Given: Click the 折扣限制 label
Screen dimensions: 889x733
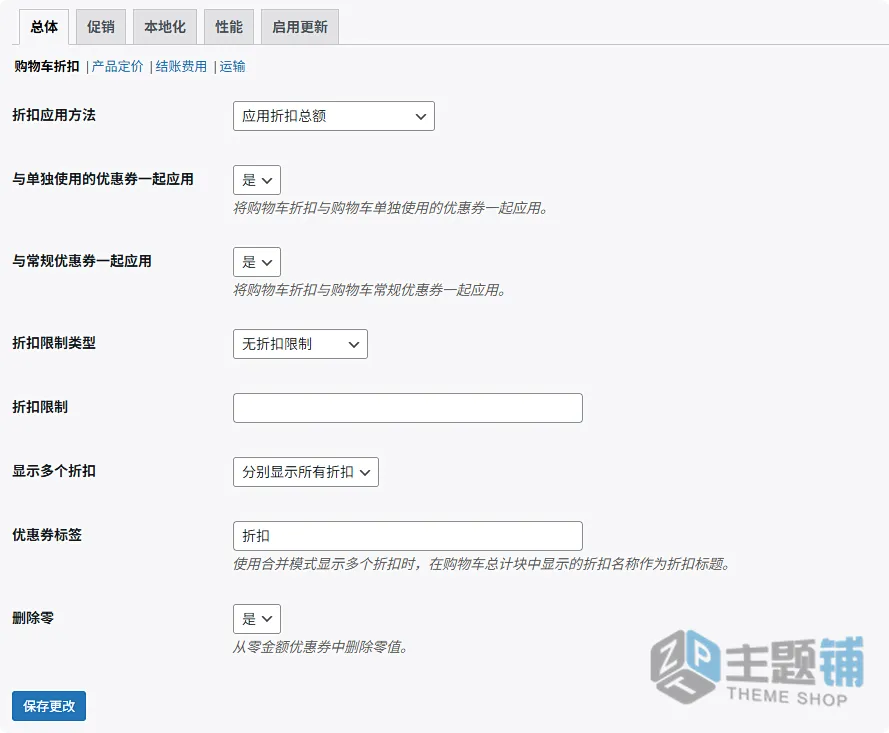Looking at the screenshot, I should [x=40, y=407].
